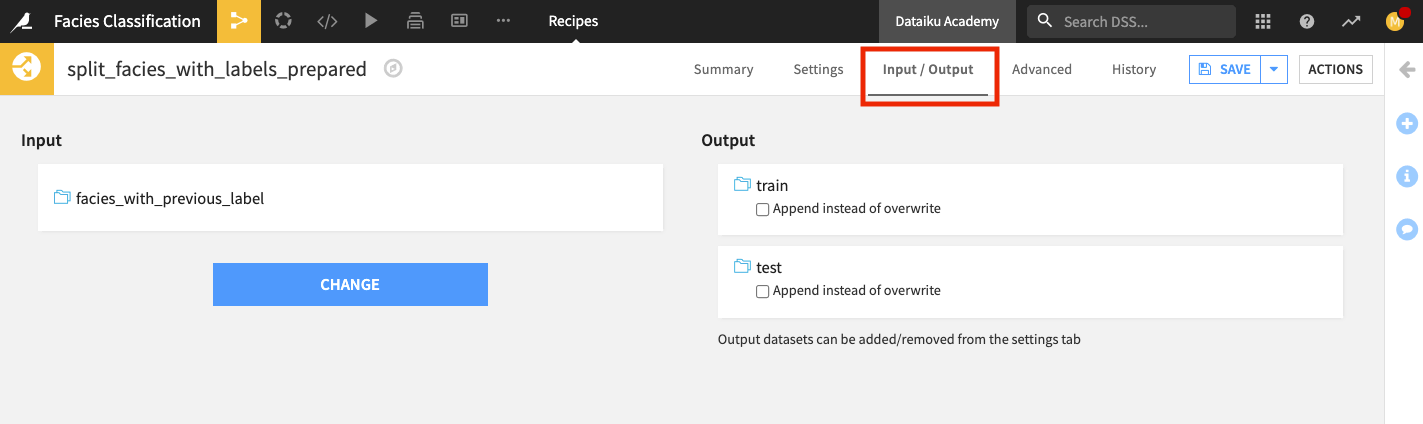This screenshot has height=424, width=1423.
Task: Open the info icon in right sidebar
Action: click(1407, 176)
